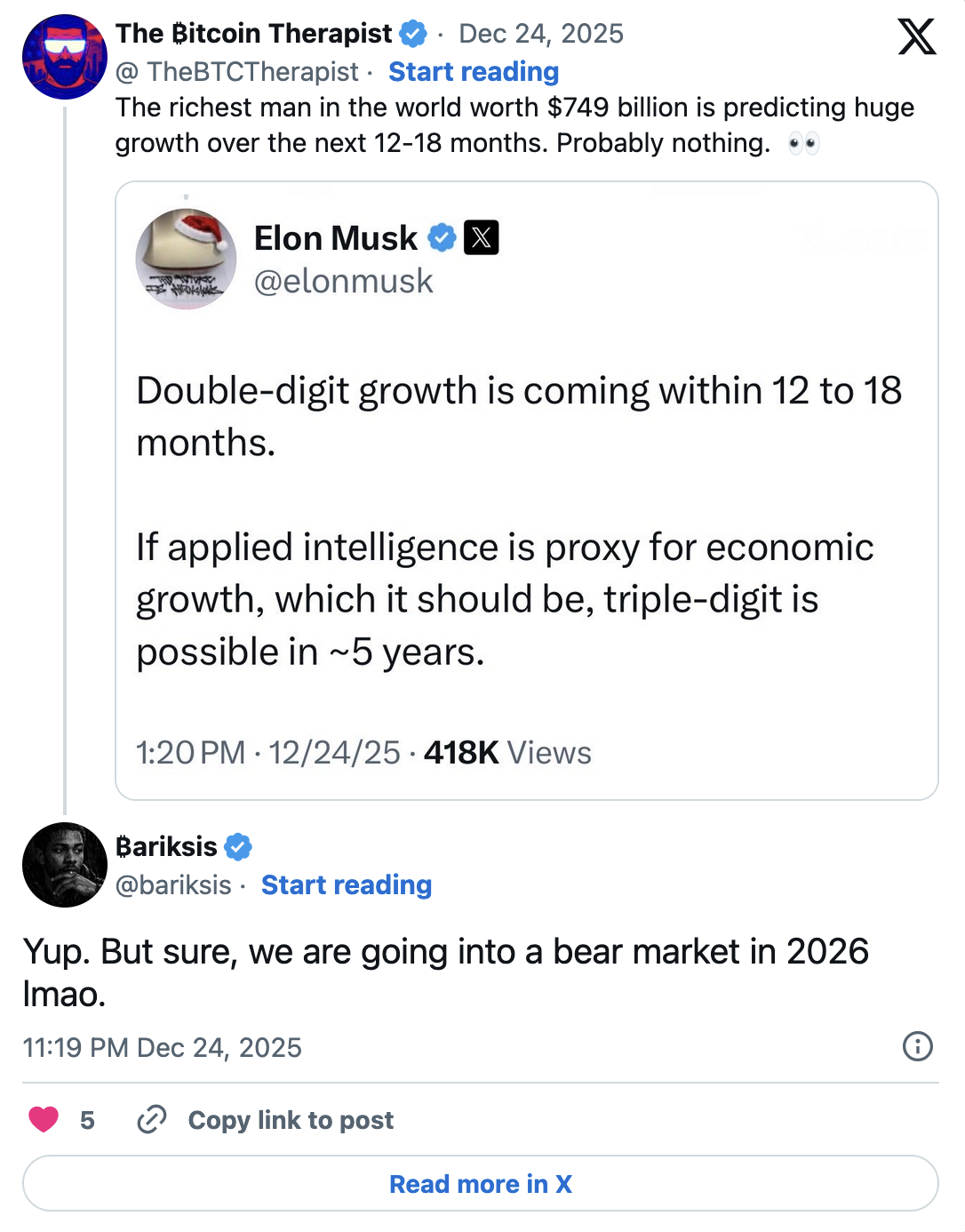Open the @elonmusk handle
The image size is (965, 1232).
343,281
